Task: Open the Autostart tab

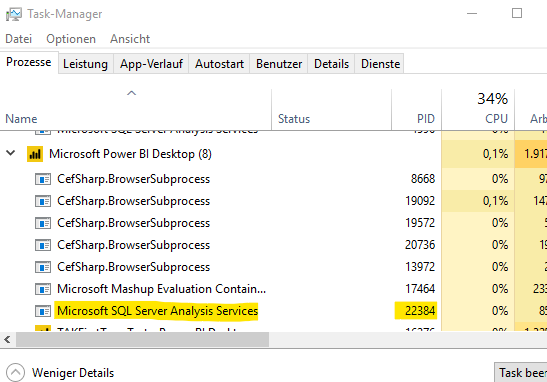Action: [x=219, y=64]
